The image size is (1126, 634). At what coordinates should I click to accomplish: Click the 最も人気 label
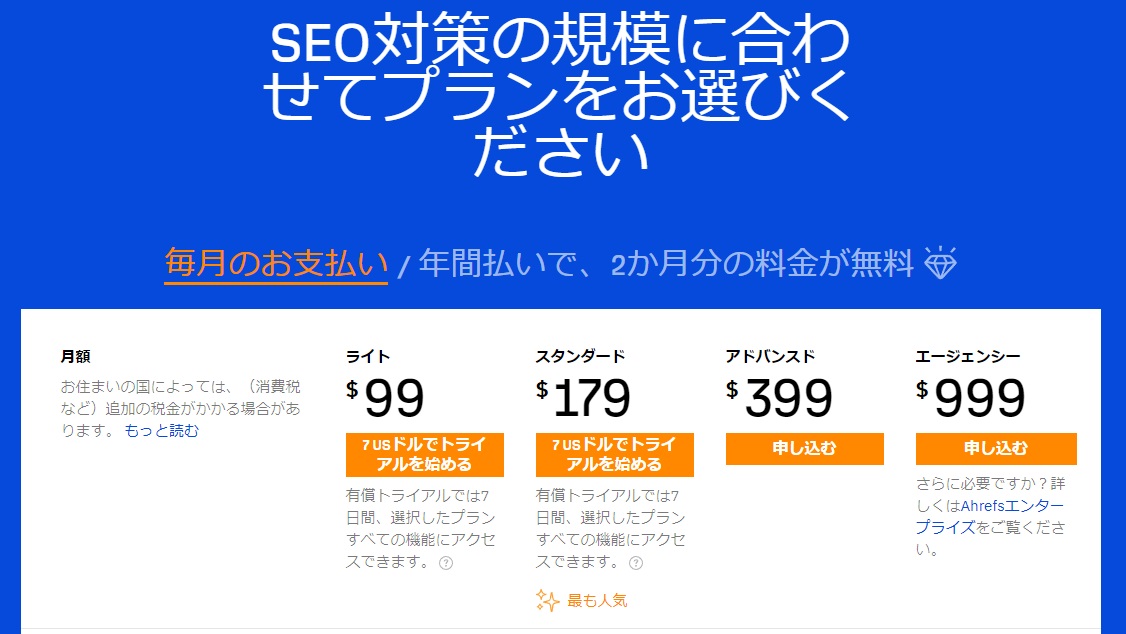click(597, 600)
